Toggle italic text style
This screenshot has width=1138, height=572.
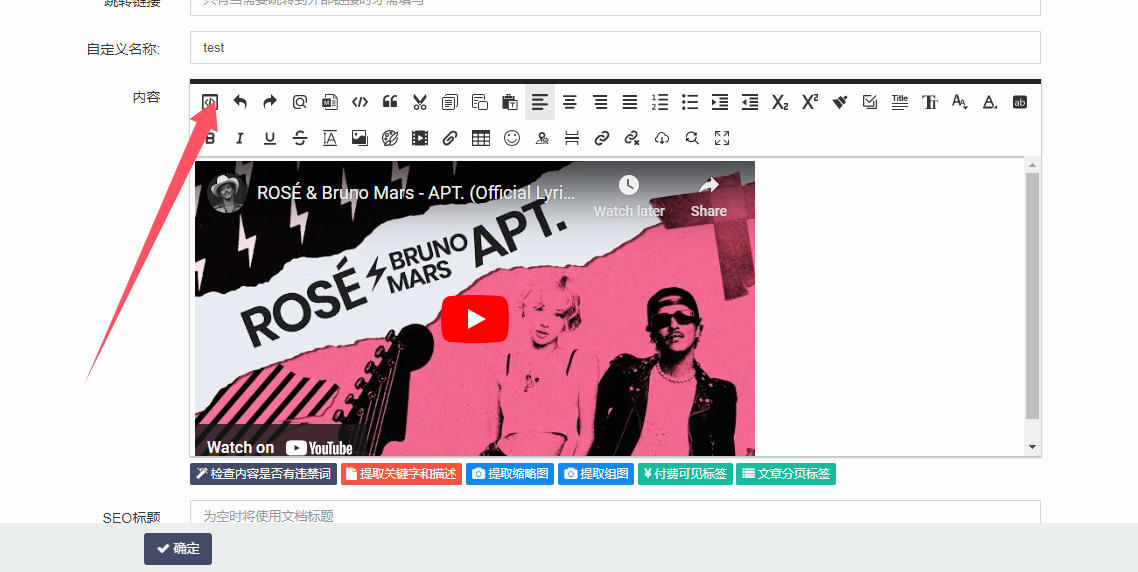click(240, 138)
